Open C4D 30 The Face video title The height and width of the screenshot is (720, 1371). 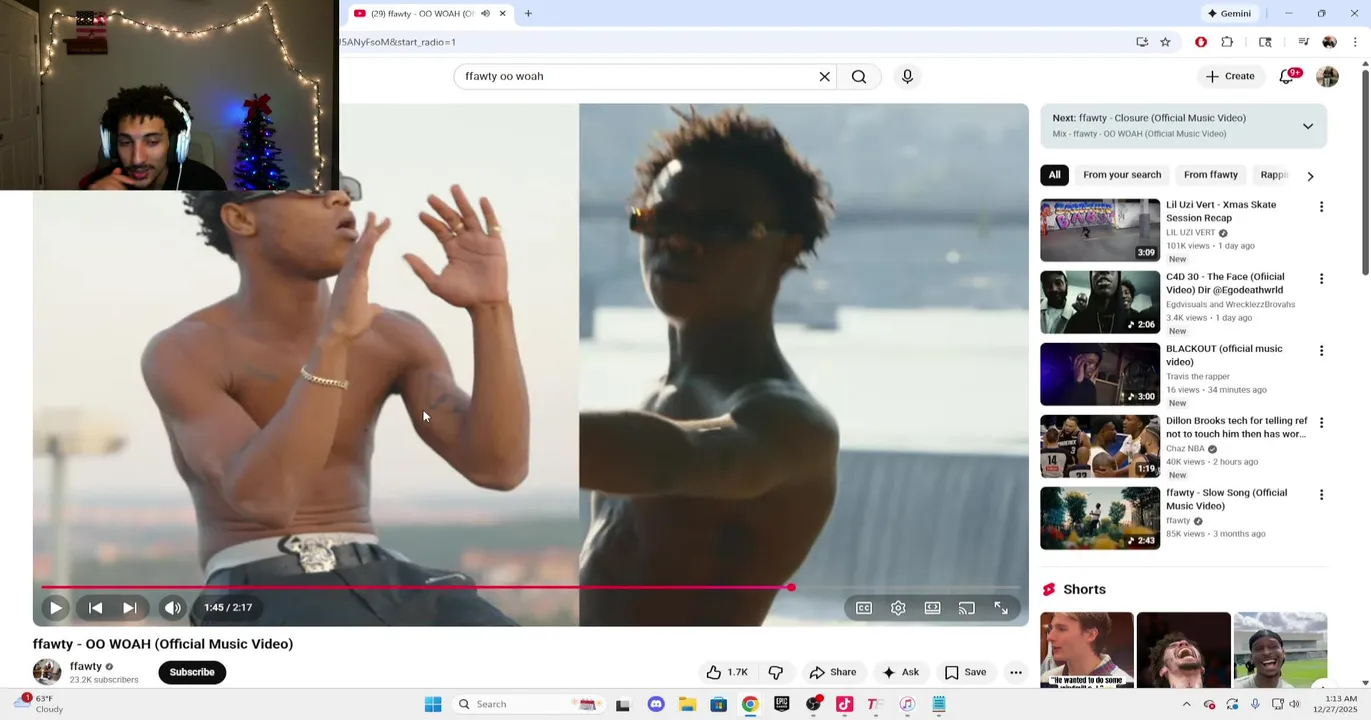click(1225, 283)
